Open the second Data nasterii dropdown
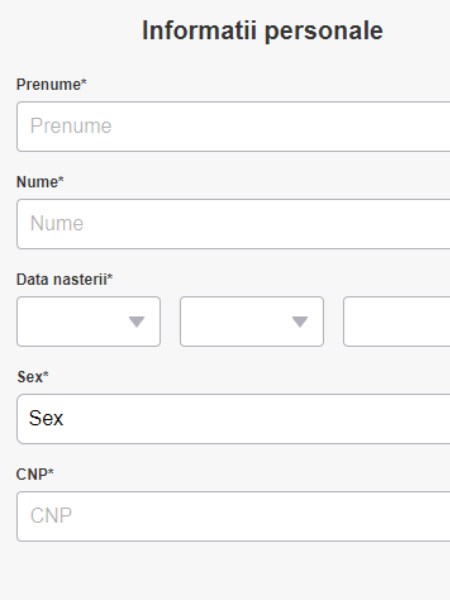The height and width of the screenshot is (600, 450). [252, 321]
